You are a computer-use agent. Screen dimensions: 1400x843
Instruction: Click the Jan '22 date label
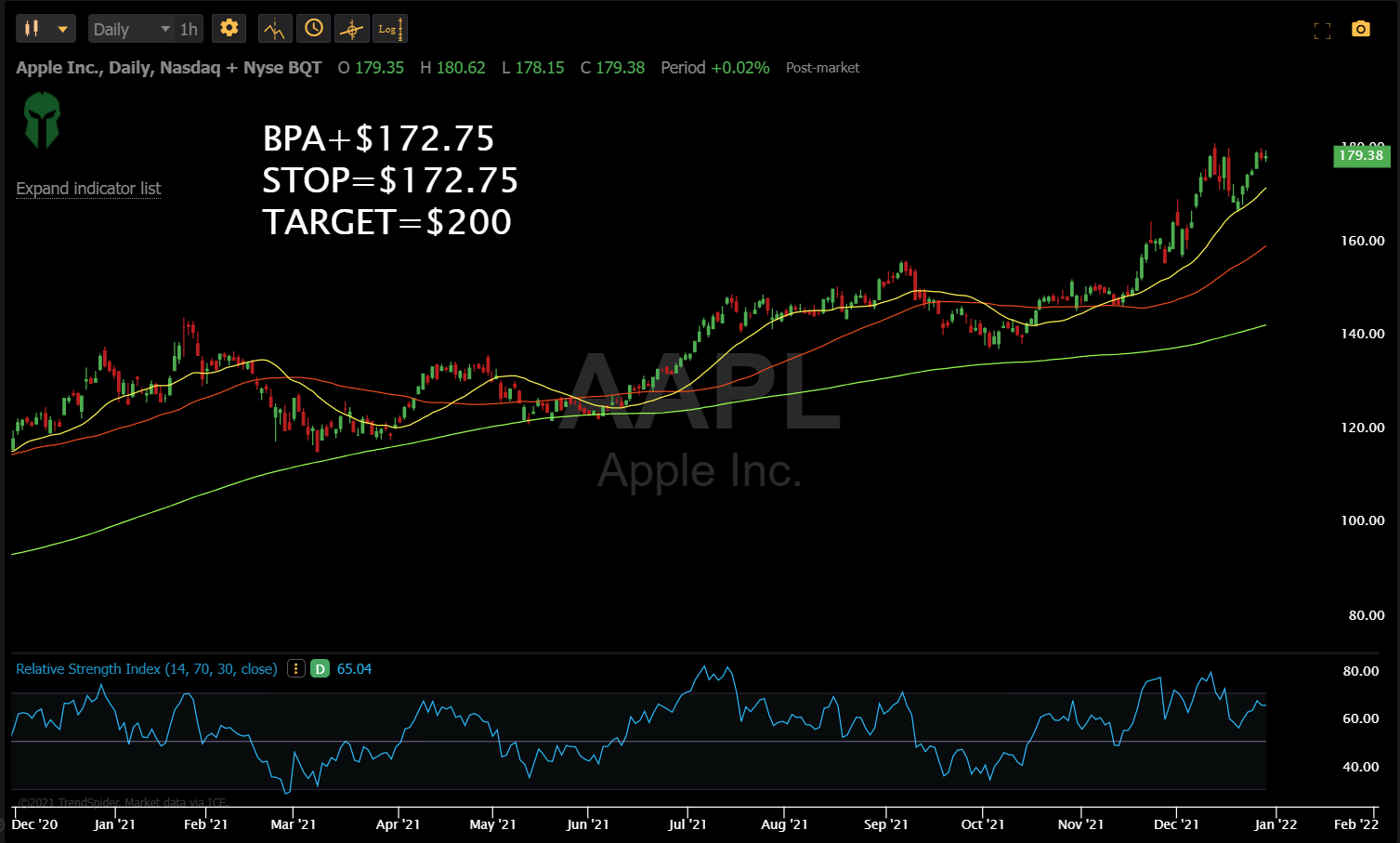coord(1276,824)
